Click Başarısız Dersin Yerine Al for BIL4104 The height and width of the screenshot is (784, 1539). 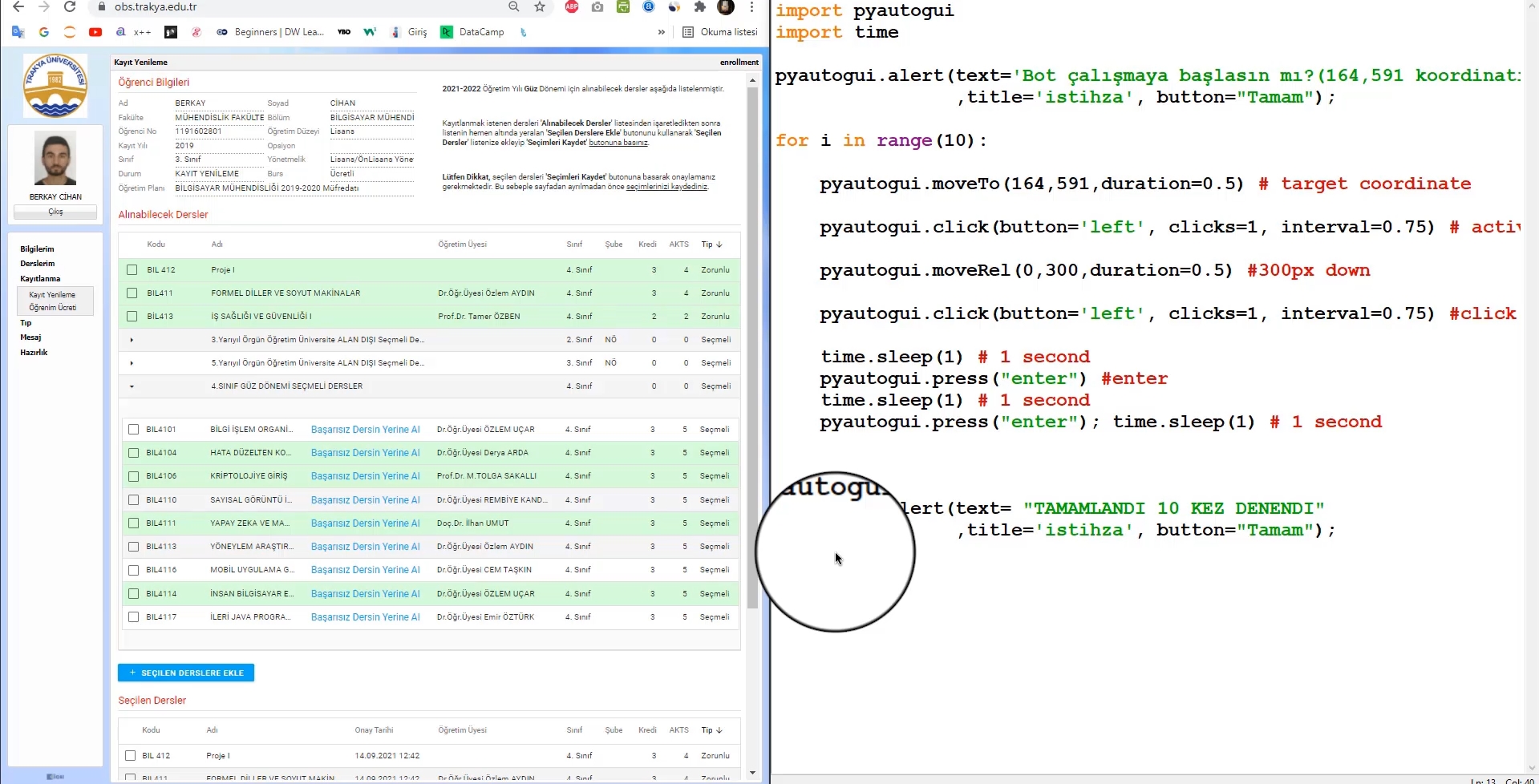point(366,453)
